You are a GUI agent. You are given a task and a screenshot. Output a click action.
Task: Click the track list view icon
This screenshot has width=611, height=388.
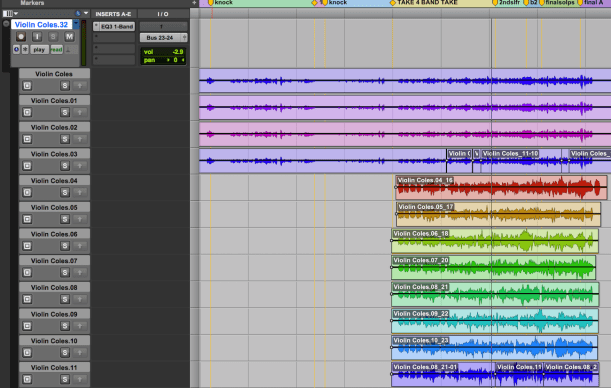click(x=7, y=14)
